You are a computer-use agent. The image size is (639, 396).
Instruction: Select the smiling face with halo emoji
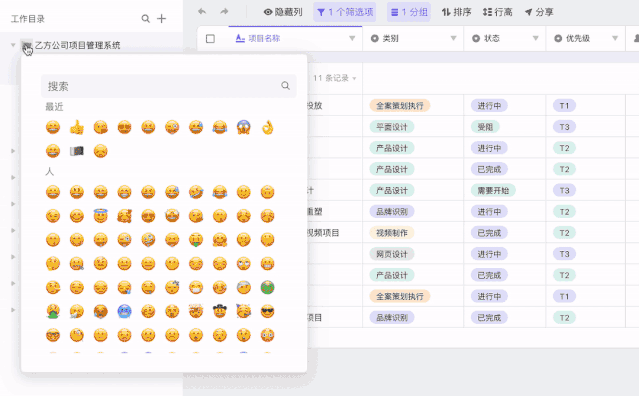point(101,216)
